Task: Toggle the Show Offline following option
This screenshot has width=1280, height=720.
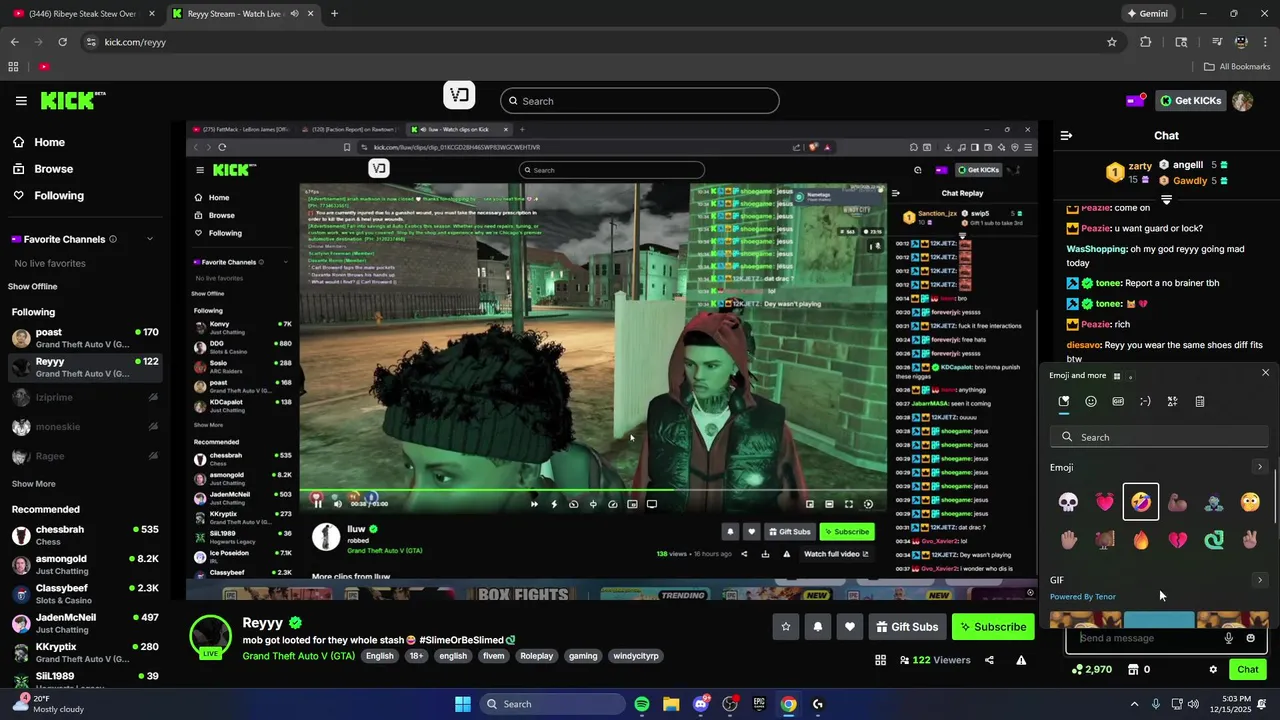Action: point(33,287)
